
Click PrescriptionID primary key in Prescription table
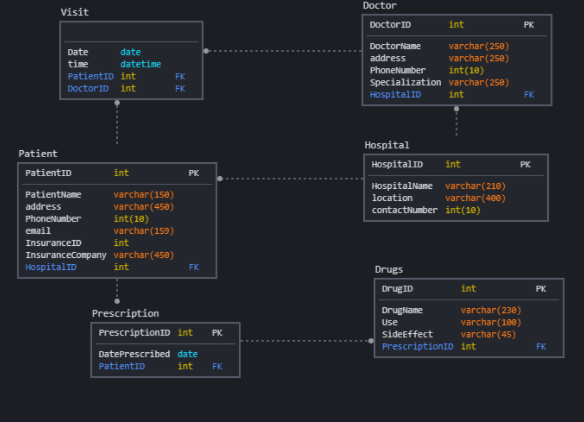tap(134, 333)
